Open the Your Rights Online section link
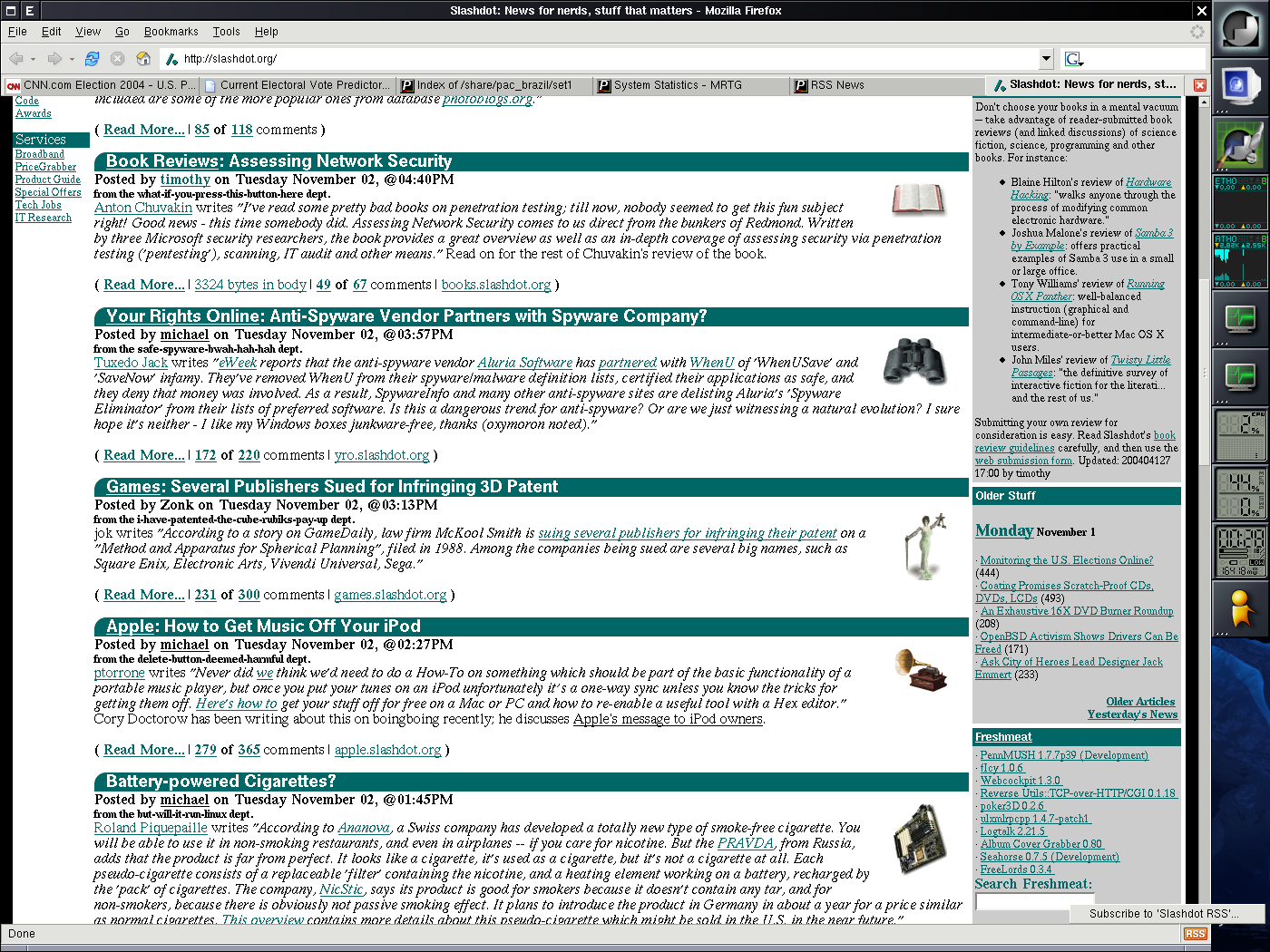Image resolution: width=1270 pixels, height=952 pixels. 184,316
